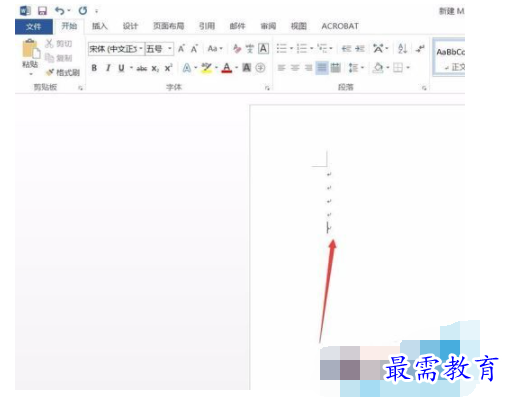Apply paragraph Shading paint bucket color
This screenshot has height=400, width=507.
pos(378,68)
